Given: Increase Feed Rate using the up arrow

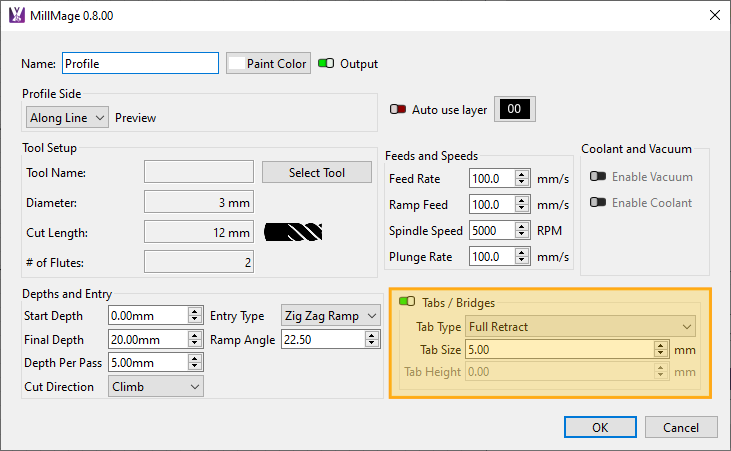Looking at the screenshot, I should pyautogui.click(x=522, y=174).
